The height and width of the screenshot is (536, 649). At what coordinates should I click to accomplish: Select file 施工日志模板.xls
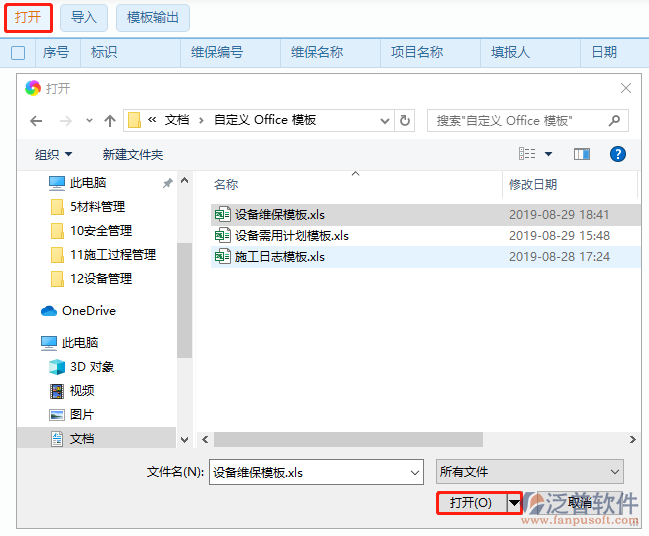[425, 257]
